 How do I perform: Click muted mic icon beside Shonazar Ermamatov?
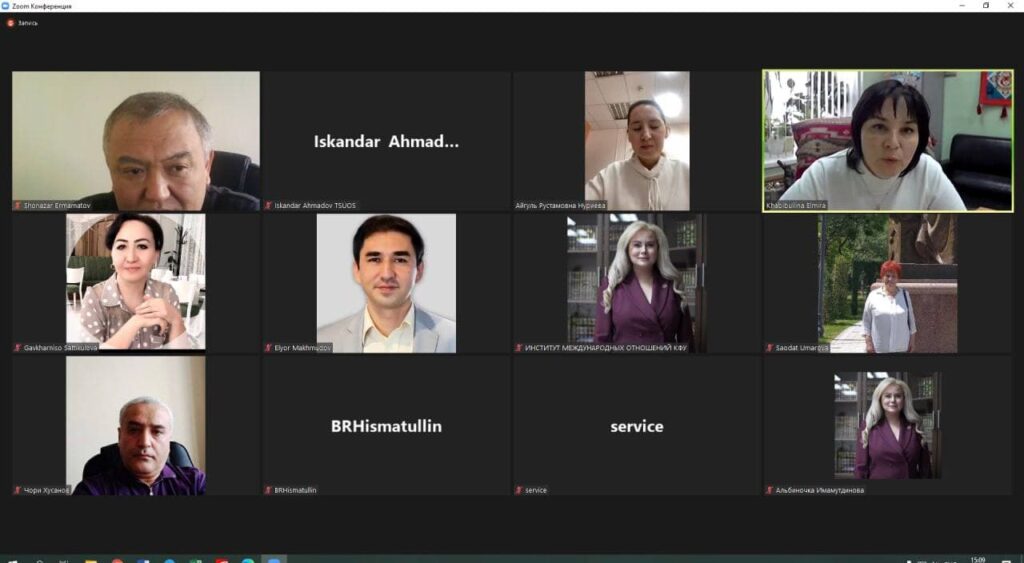18,206
